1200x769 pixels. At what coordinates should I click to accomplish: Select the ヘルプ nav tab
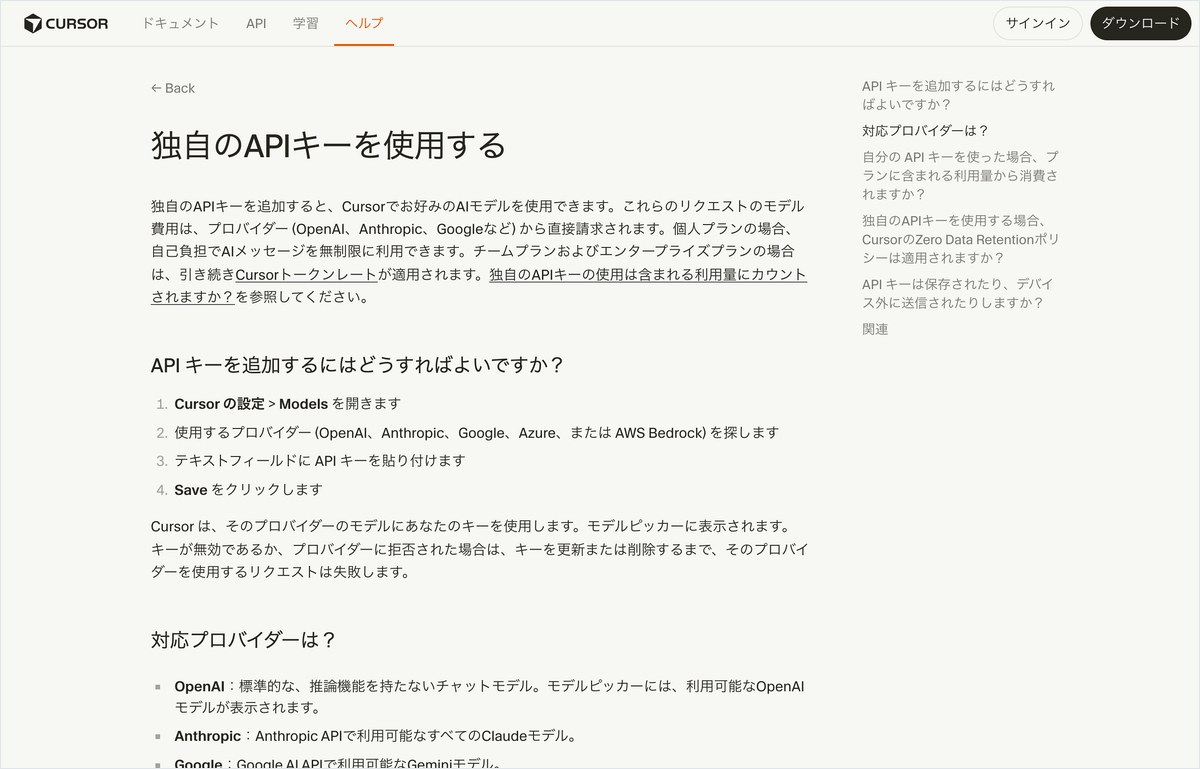(x=364, y=23)
